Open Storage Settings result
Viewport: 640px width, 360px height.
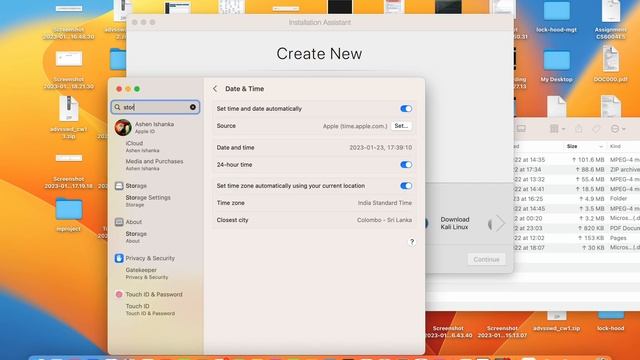point(148,200)
